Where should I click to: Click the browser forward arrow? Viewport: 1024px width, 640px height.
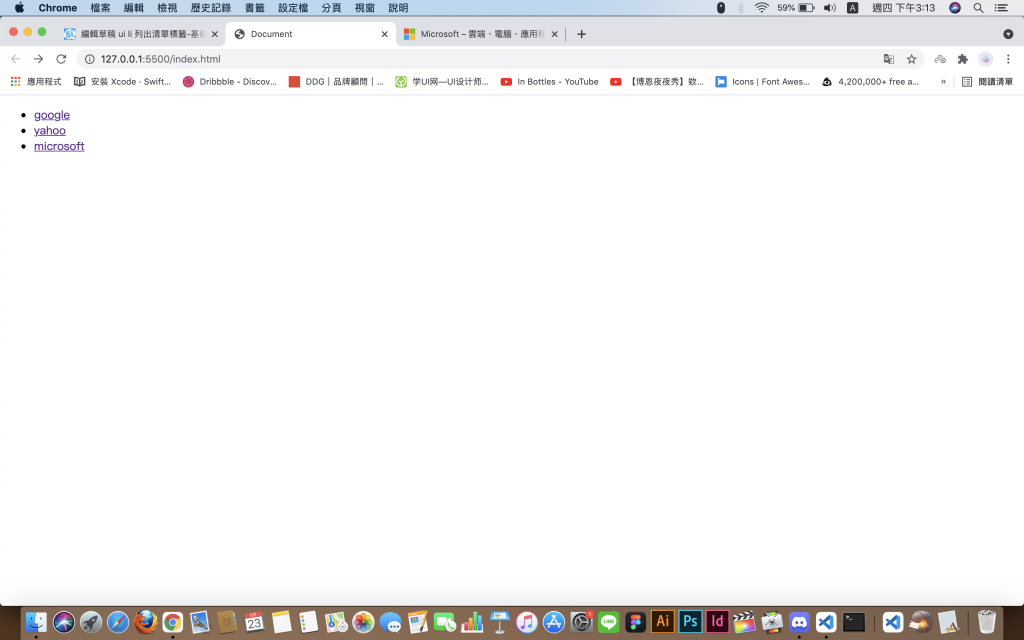[x=39, y=59]
